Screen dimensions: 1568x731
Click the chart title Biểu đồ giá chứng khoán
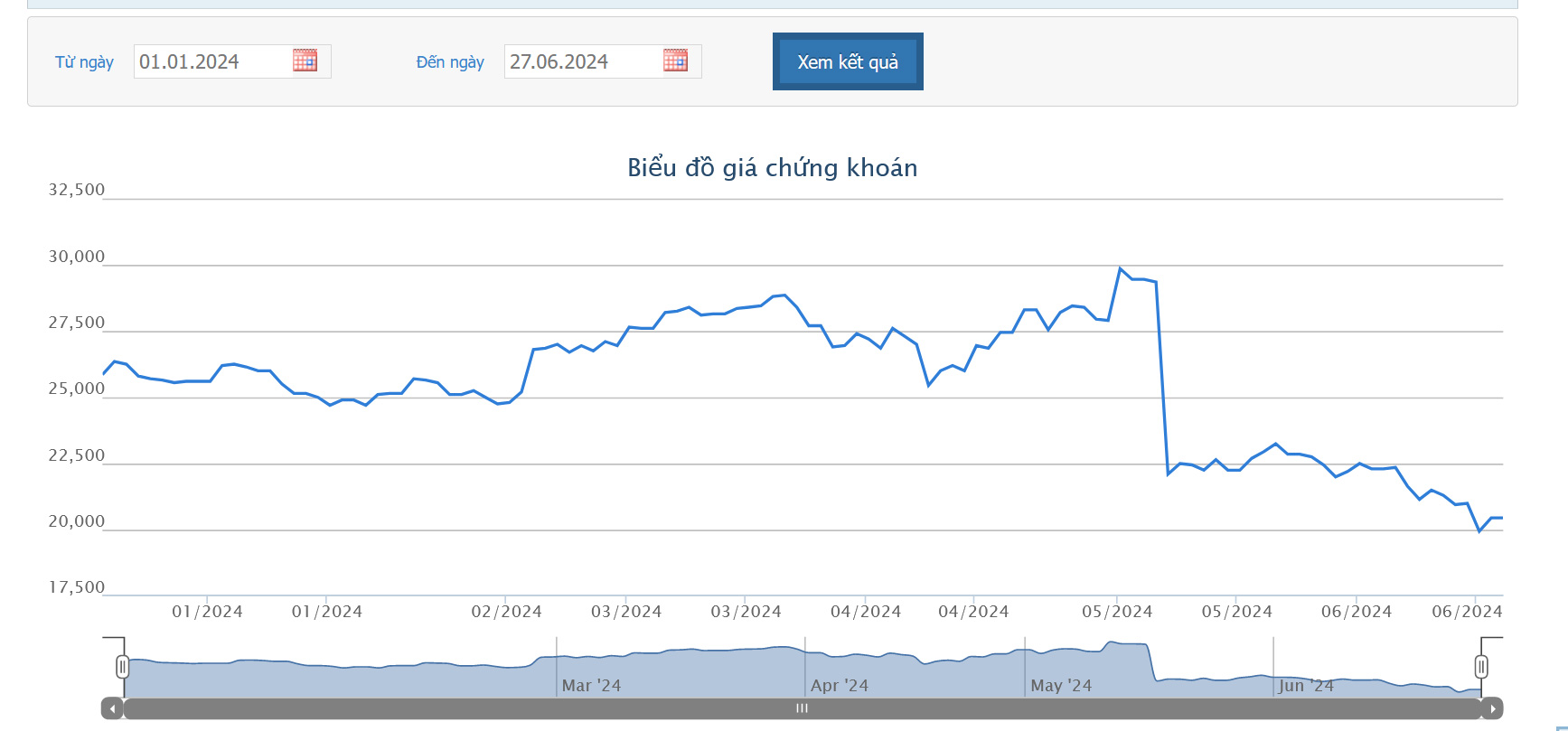[773, 168]
